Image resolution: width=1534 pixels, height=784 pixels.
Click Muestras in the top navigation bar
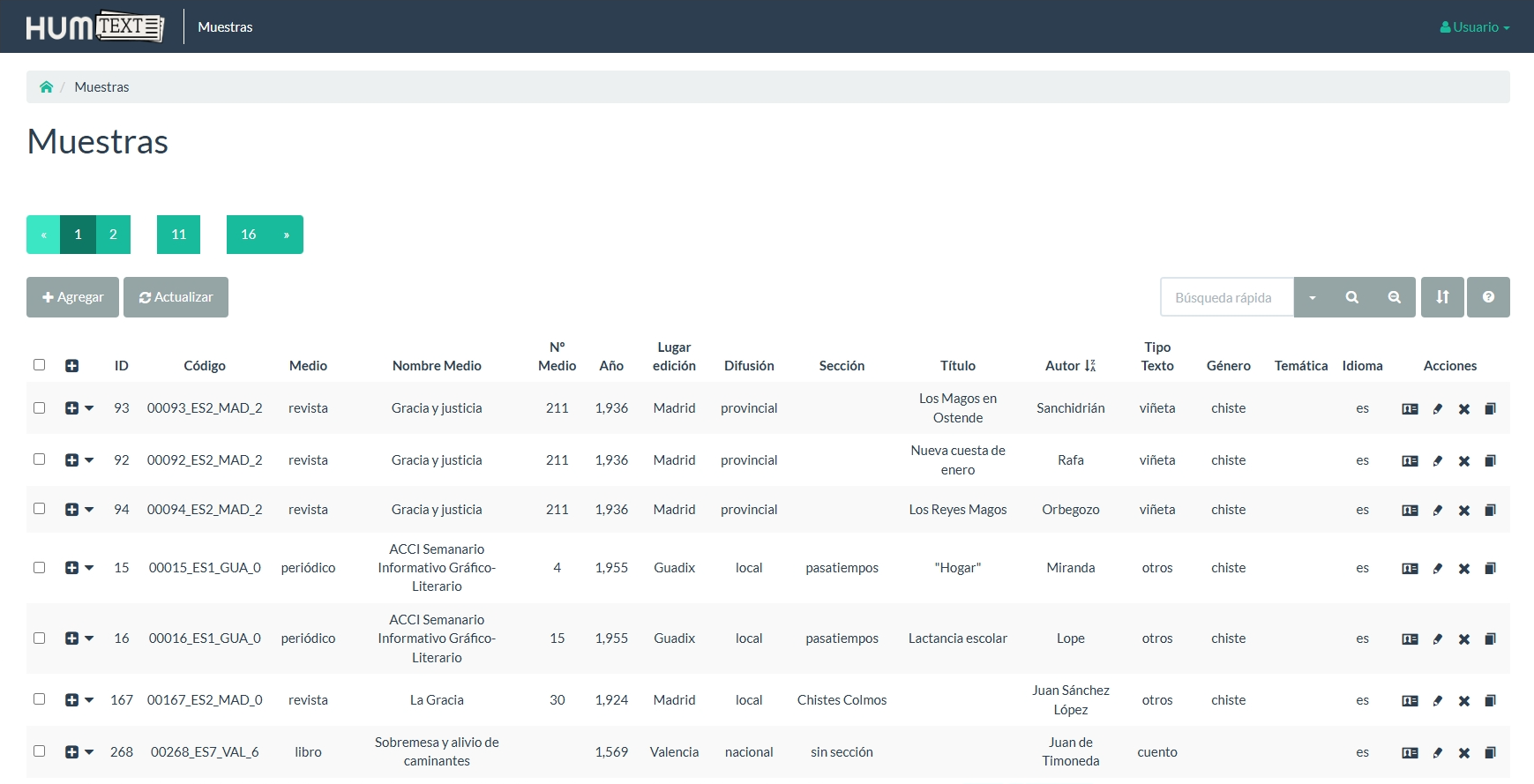pyautogui.click(x=225, y=27)
